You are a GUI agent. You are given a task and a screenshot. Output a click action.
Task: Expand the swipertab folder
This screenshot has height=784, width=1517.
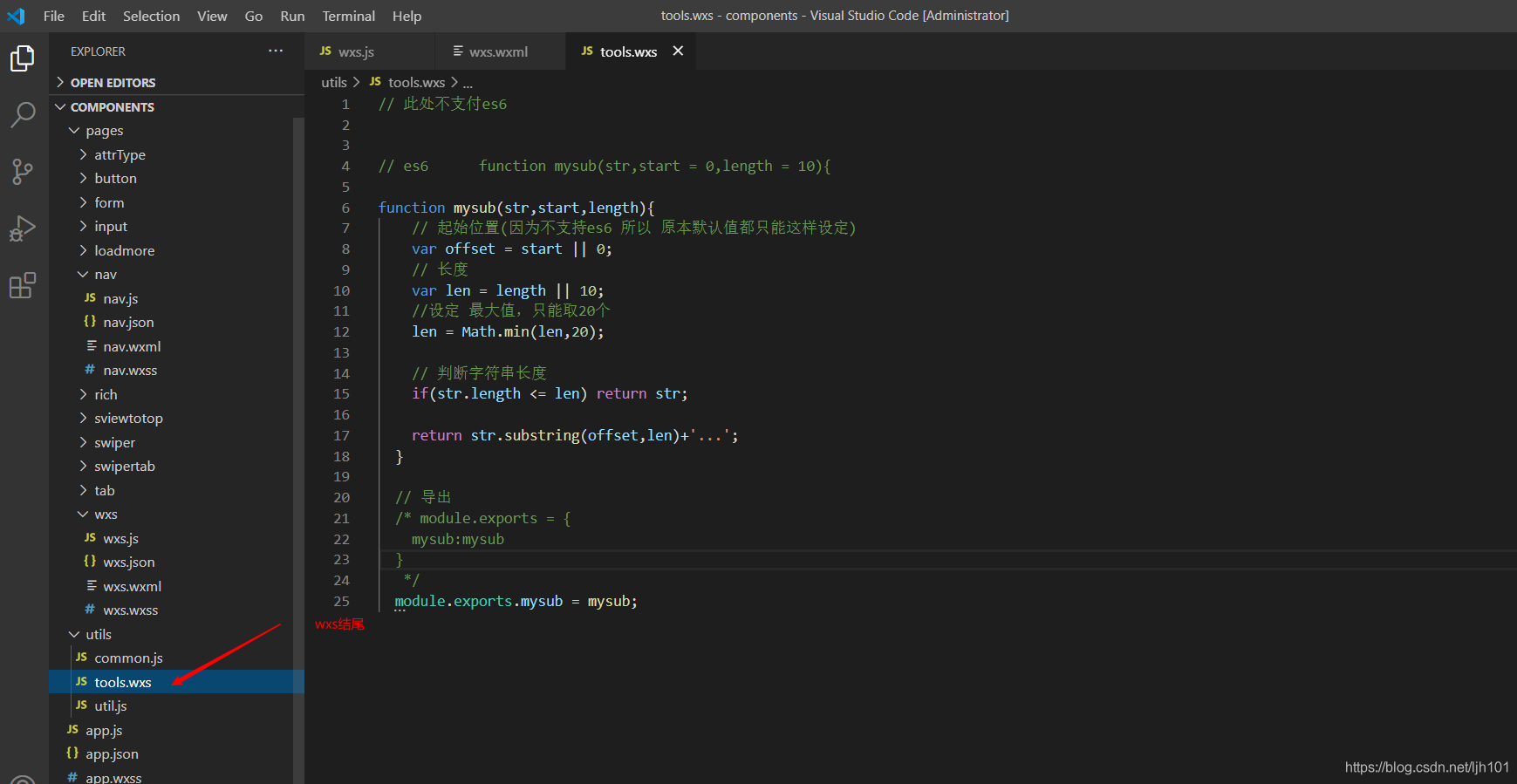(x=176, y=466)
